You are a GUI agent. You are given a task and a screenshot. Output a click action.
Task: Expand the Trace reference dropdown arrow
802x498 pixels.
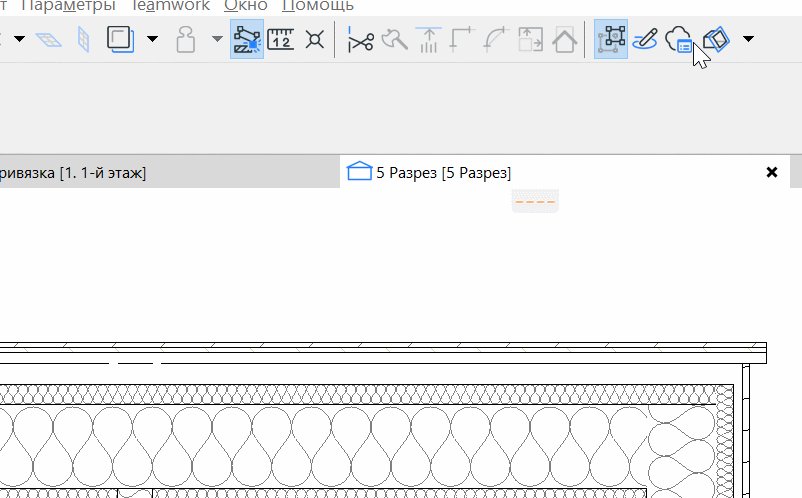[152, 39]
